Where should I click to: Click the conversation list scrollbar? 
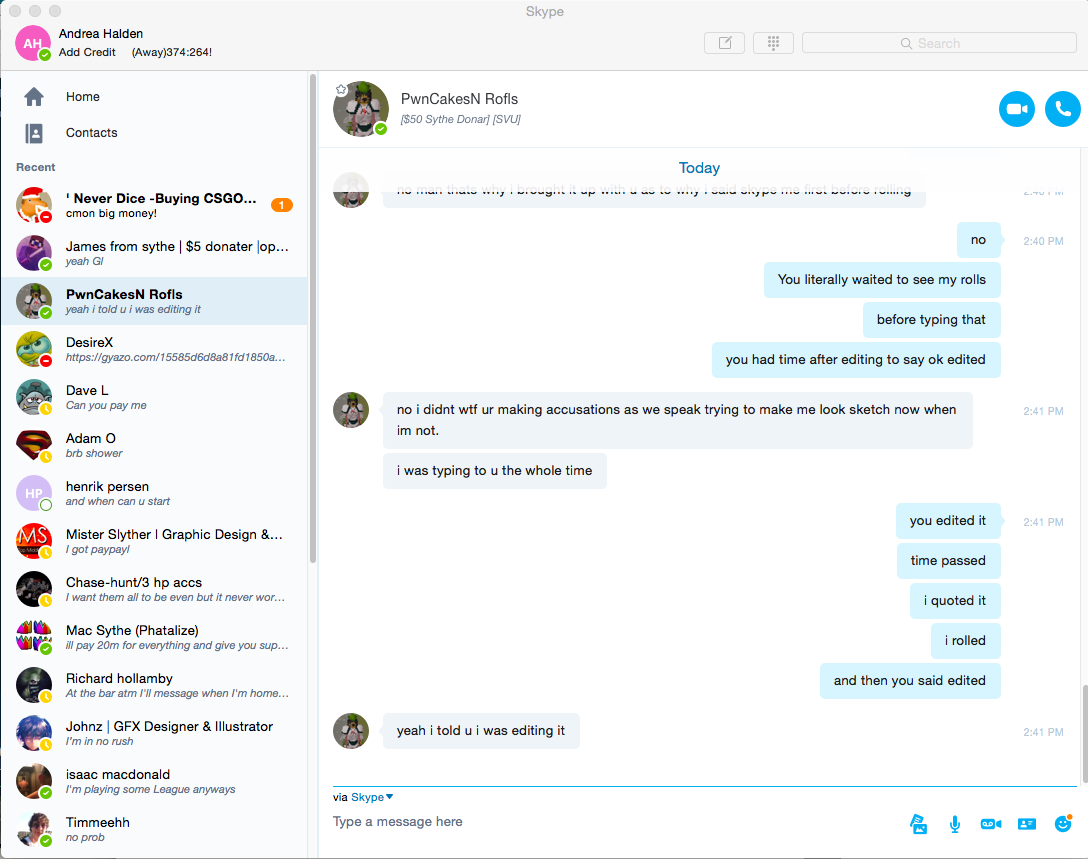click(x=313, y=319)
